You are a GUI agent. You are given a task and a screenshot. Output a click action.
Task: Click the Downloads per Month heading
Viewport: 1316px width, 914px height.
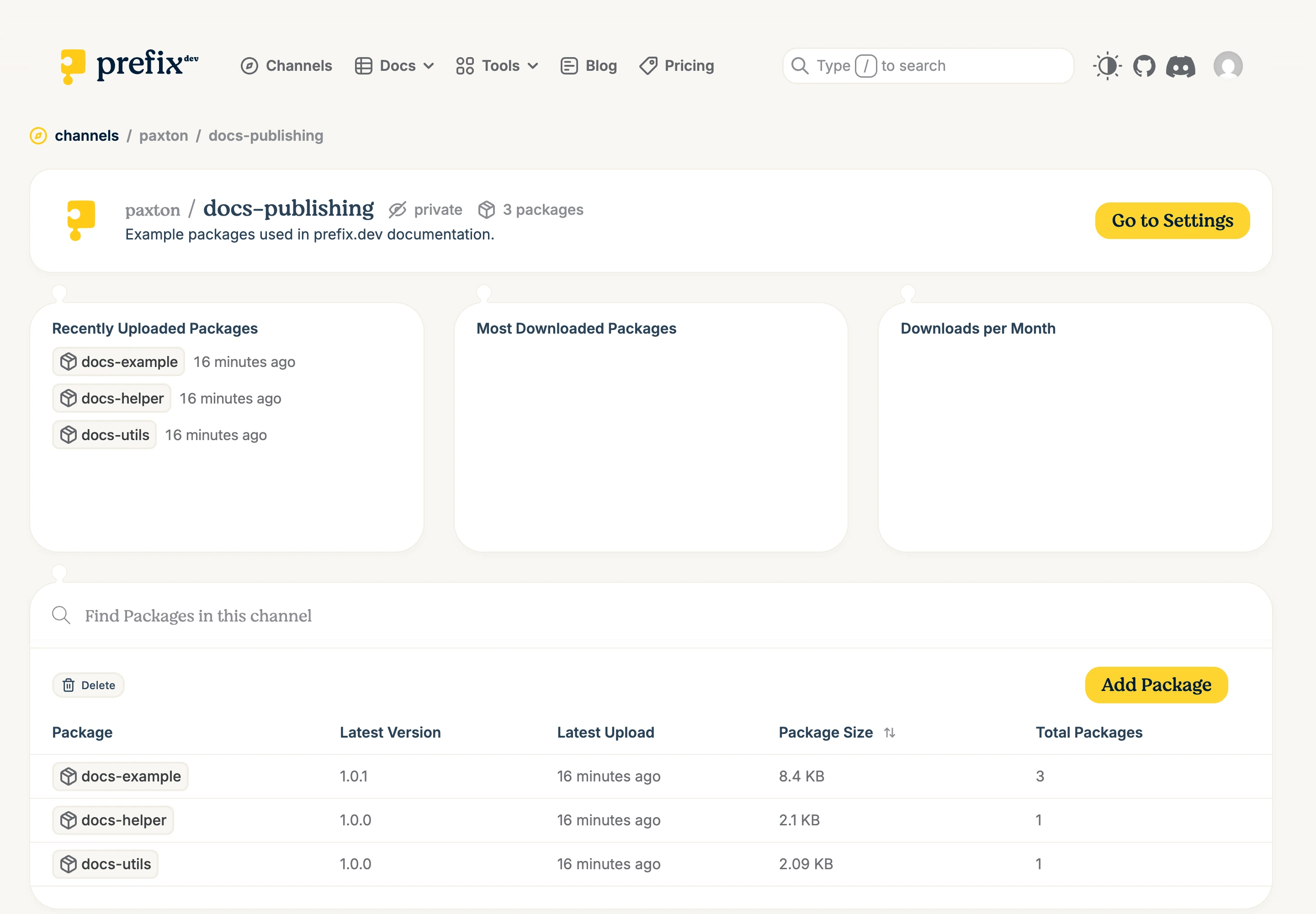(978, 328)
